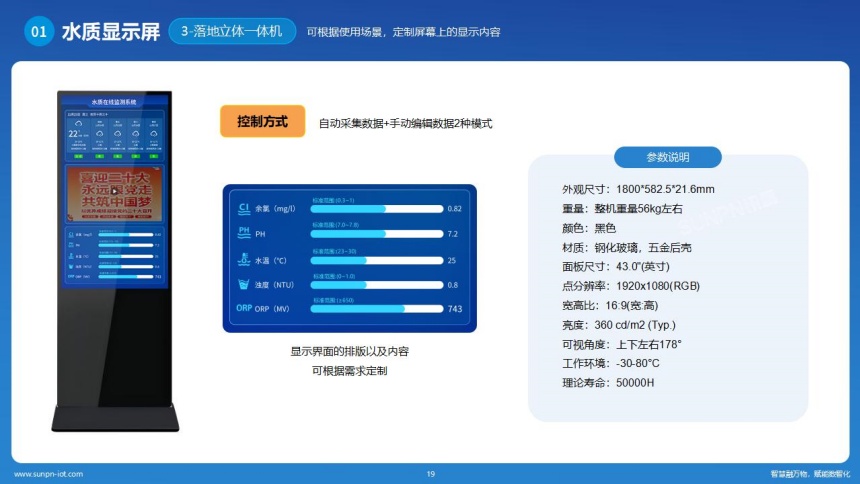Click the kiosk water quality data panel
Viewport: 860px width, 484px height.
coord(115,255)
